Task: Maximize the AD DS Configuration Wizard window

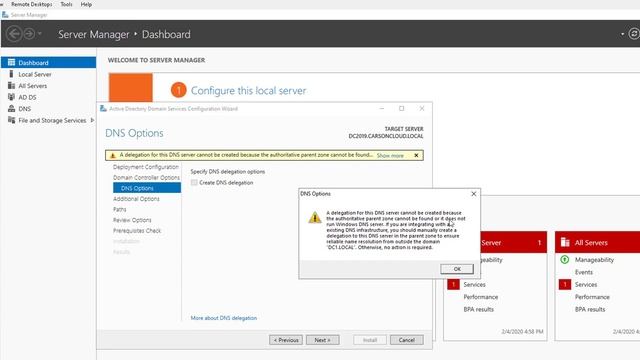Action: click(x=402, y=109)
